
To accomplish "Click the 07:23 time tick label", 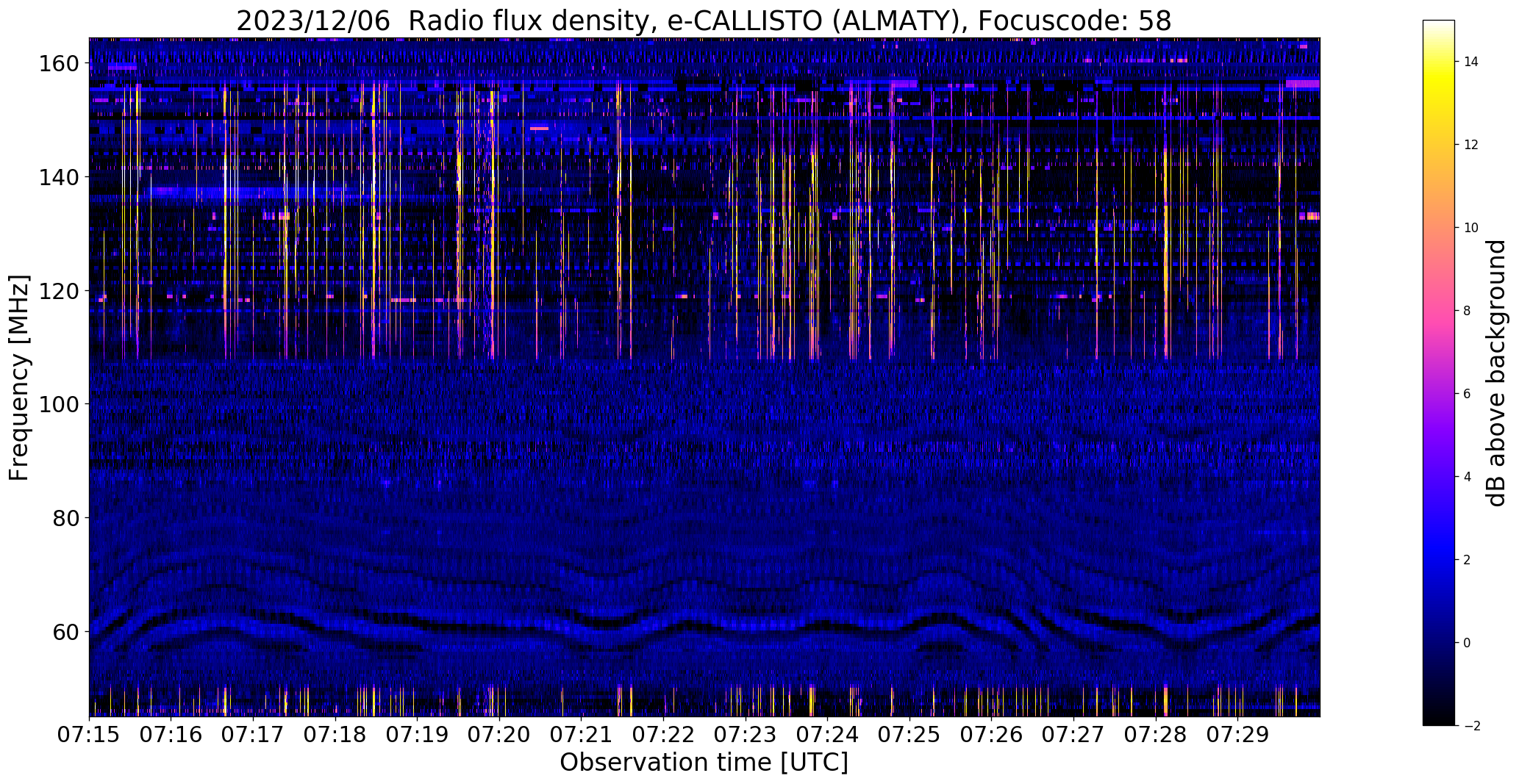I will coord(746,735).
